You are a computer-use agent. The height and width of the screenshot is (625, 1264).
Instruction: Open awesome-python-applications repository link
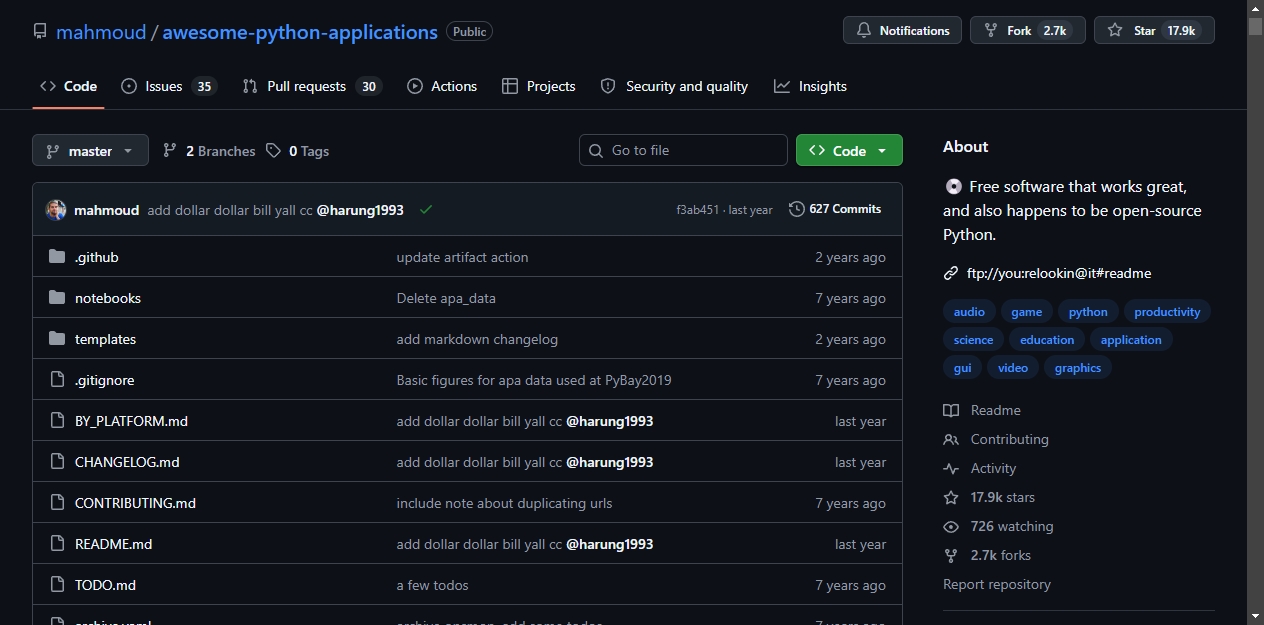(x=300, y=32)
